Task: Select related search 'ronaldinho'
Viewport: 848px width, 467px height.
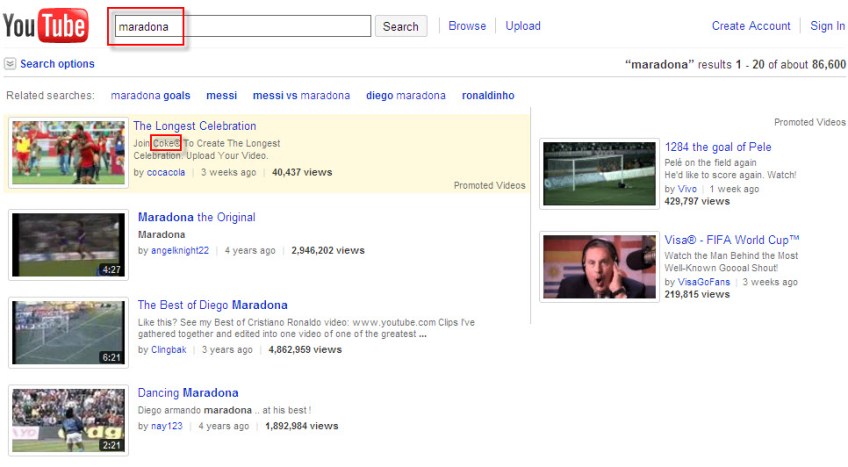Action: (x=488, y=96)
